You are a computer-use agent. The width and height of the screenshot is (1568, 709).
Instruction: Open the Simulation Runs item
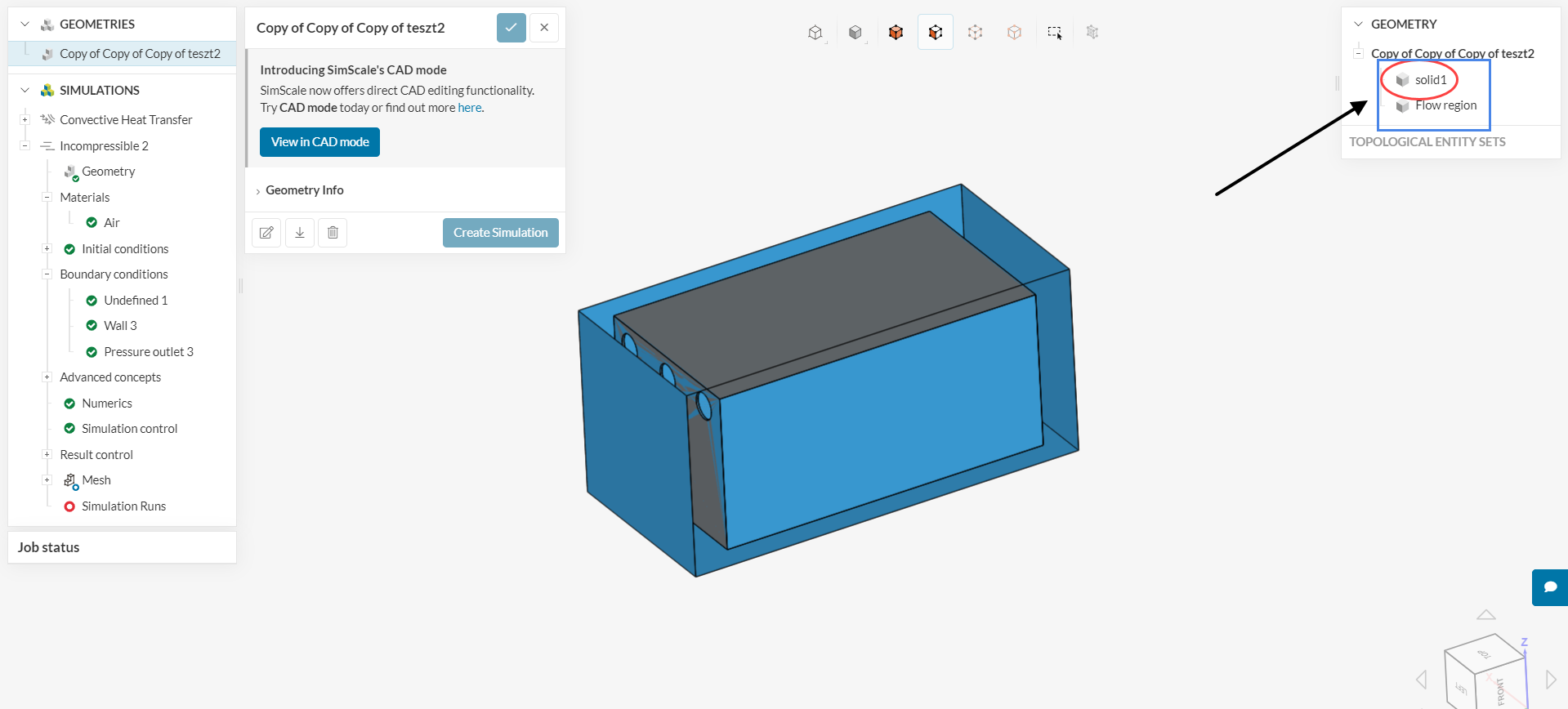click(x=123, y=506)
